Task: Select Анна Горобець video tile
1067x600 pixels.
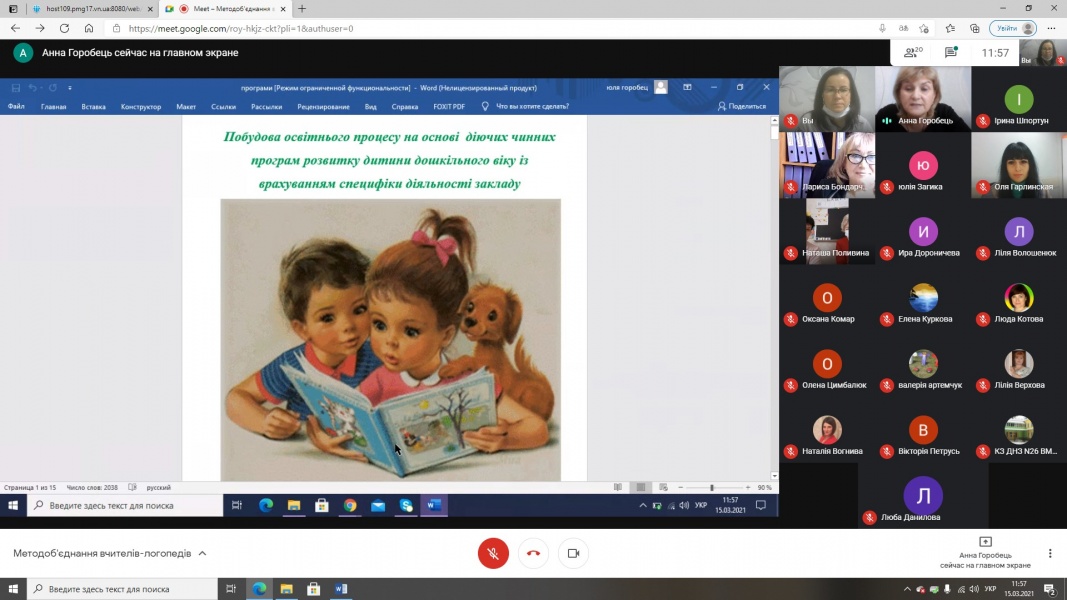Action: coord(922,99)
